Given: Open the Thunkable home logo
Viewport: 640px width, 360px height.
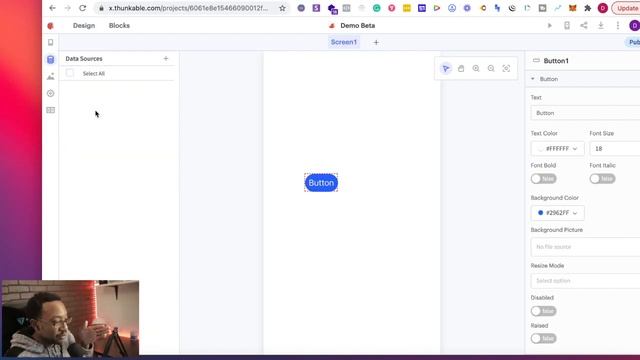Looking at the screenshot, I should (51, 26).
